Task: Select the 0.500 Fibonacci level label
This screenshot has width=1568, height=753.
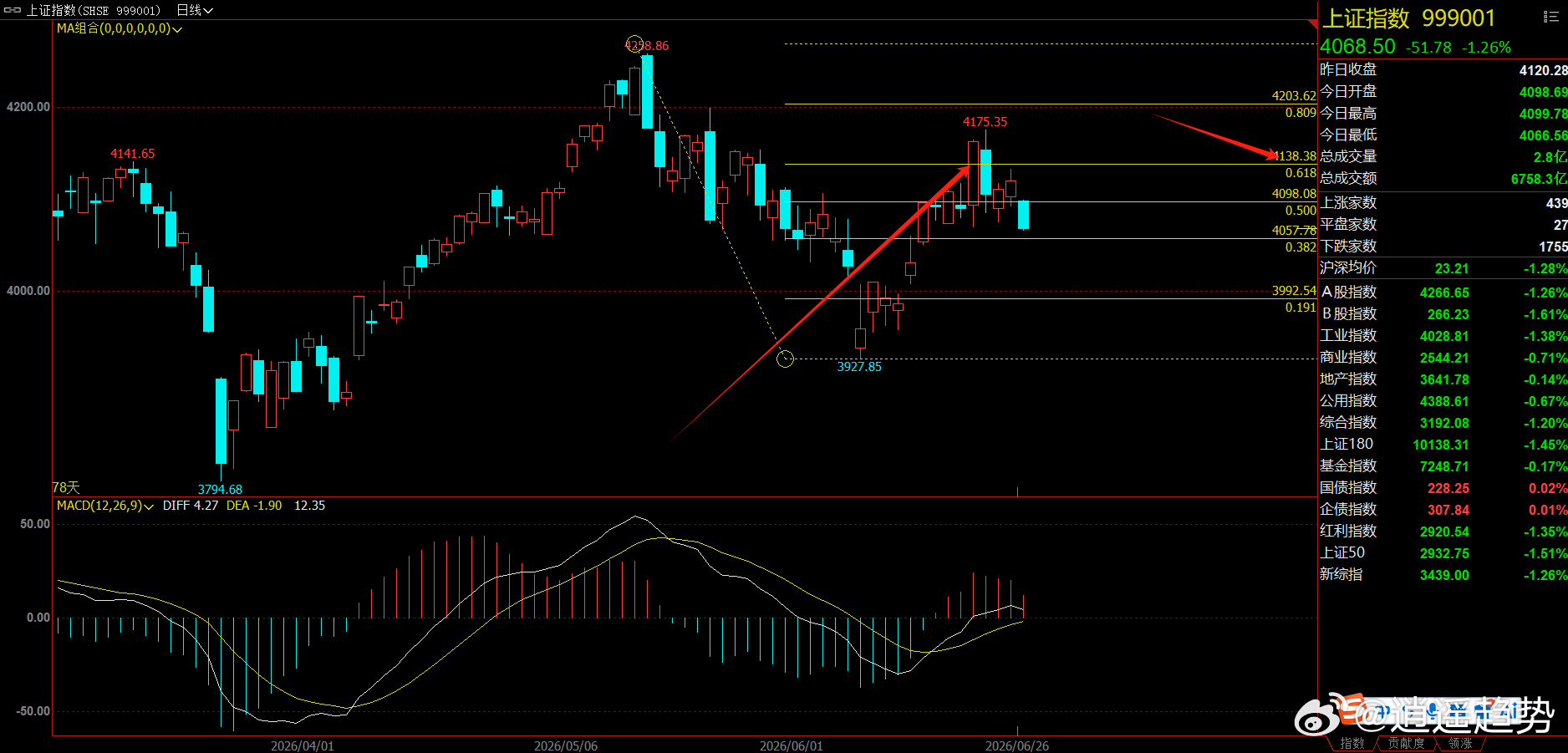Action: [1301, 211]
